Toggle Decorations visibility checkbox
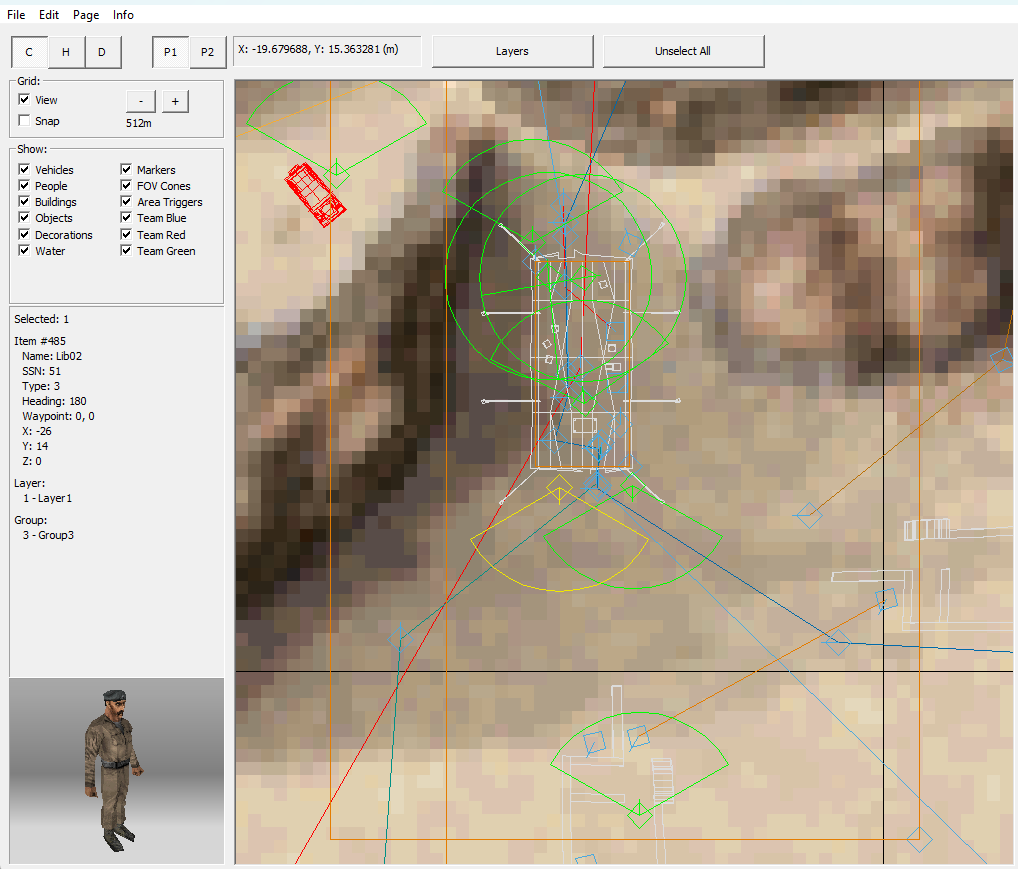This screenshot has height=869, width=1018. (24, 234)
